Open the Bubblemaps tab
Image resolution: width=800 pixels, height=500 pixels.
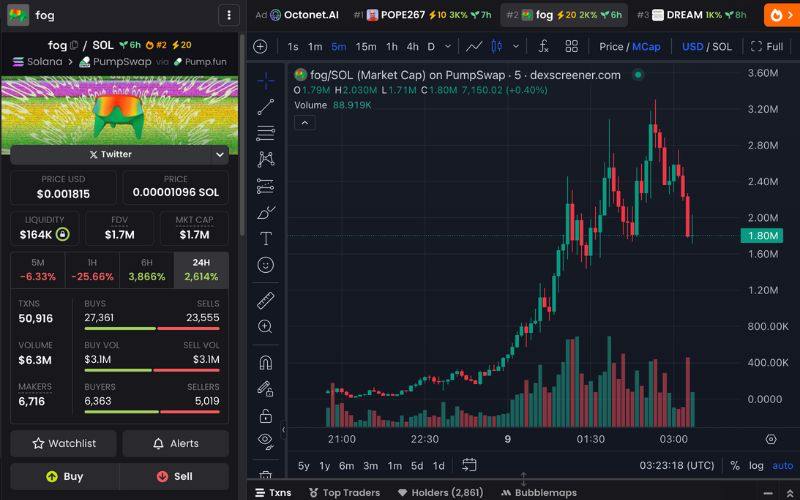pyautogui.click(x=539, y=492)
